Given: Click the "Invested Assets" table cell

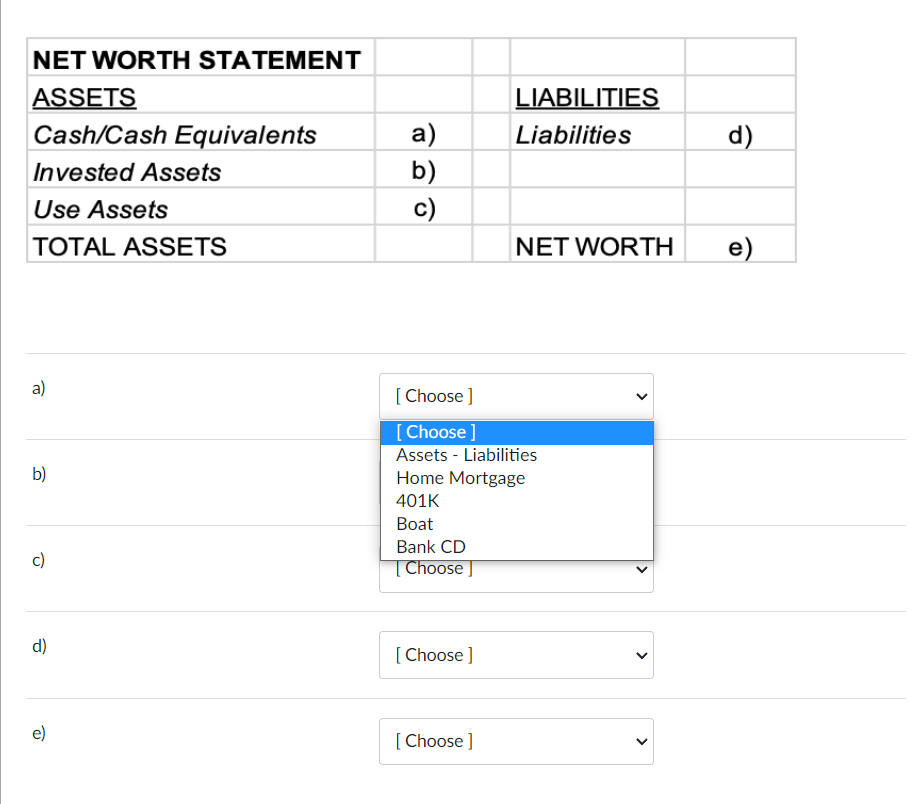Looking at the screenshot, I should point(126,170).
